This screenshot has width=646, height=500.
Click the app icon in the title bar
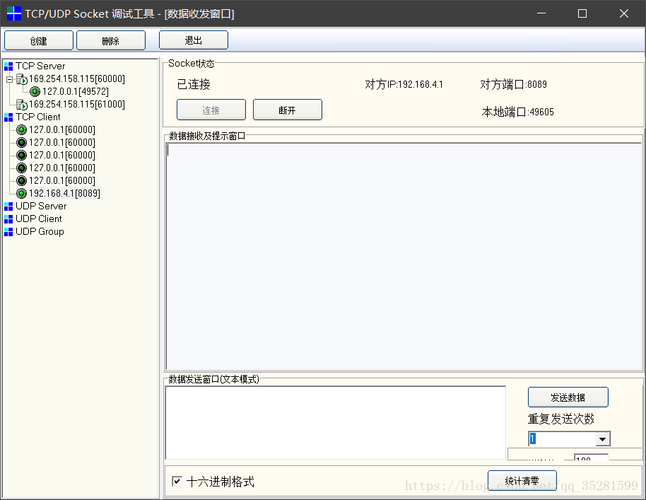[14, 13]
